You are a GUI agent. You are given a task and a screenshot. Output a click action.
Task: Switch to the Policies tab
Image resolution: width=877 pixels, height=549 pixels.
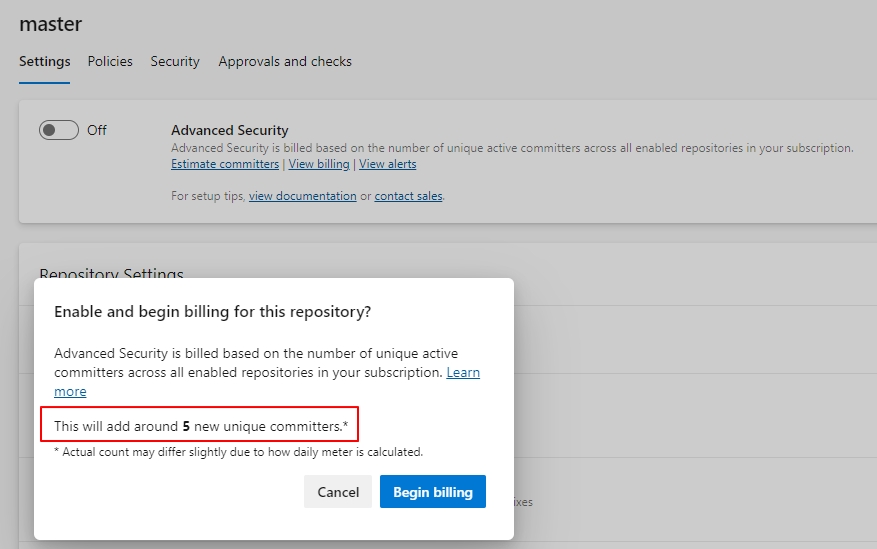click(x=110, y=61)
